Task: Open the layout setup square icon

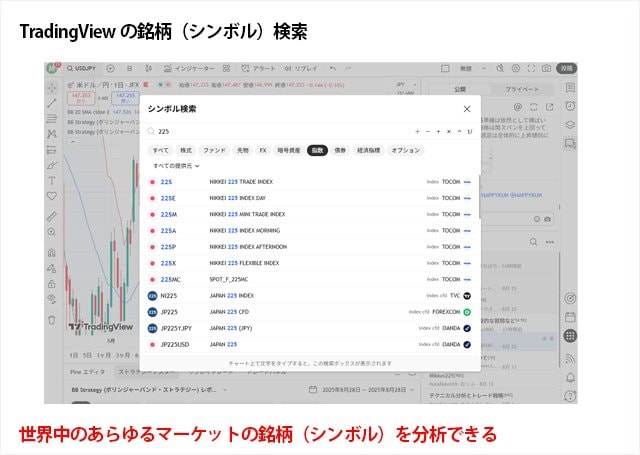Action: pos(445,69)
